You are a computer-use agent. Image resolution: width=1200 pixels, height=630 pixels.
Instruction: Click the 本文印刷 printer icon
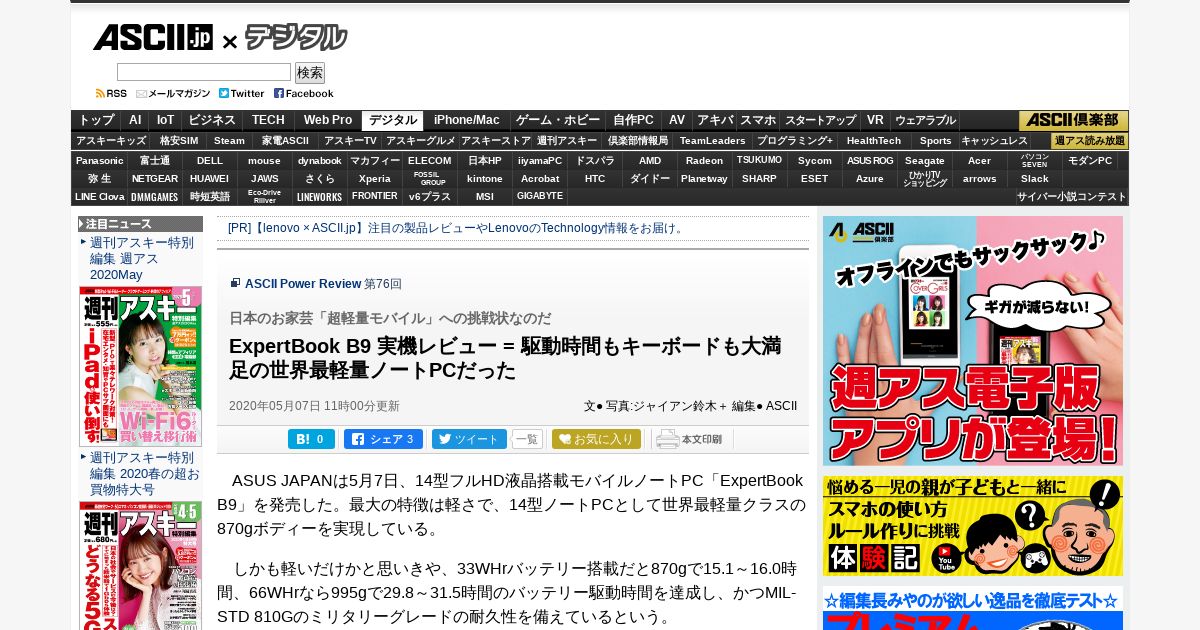pos(690,439)
